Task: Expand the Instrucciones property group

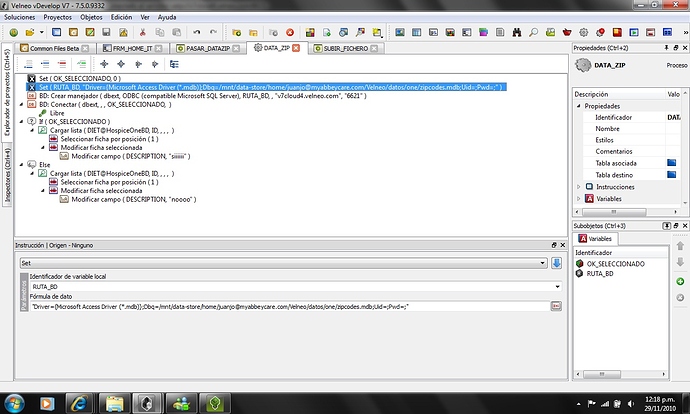Action: pyautogui.click(x=579, y=187)
